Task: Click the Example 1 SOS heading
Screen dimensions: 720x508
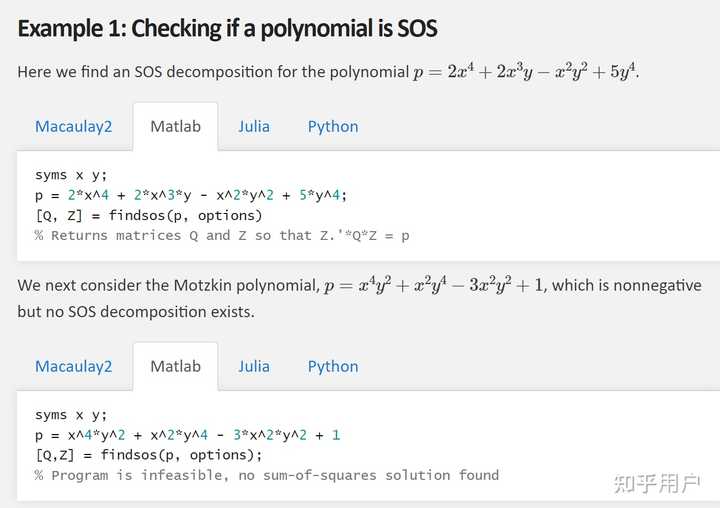Action: coord(227,27)
